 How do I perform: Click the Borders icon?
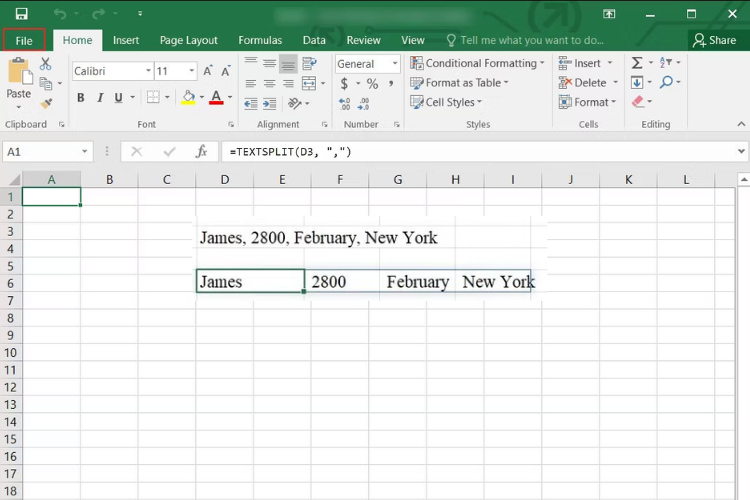(x=153, y=97)
